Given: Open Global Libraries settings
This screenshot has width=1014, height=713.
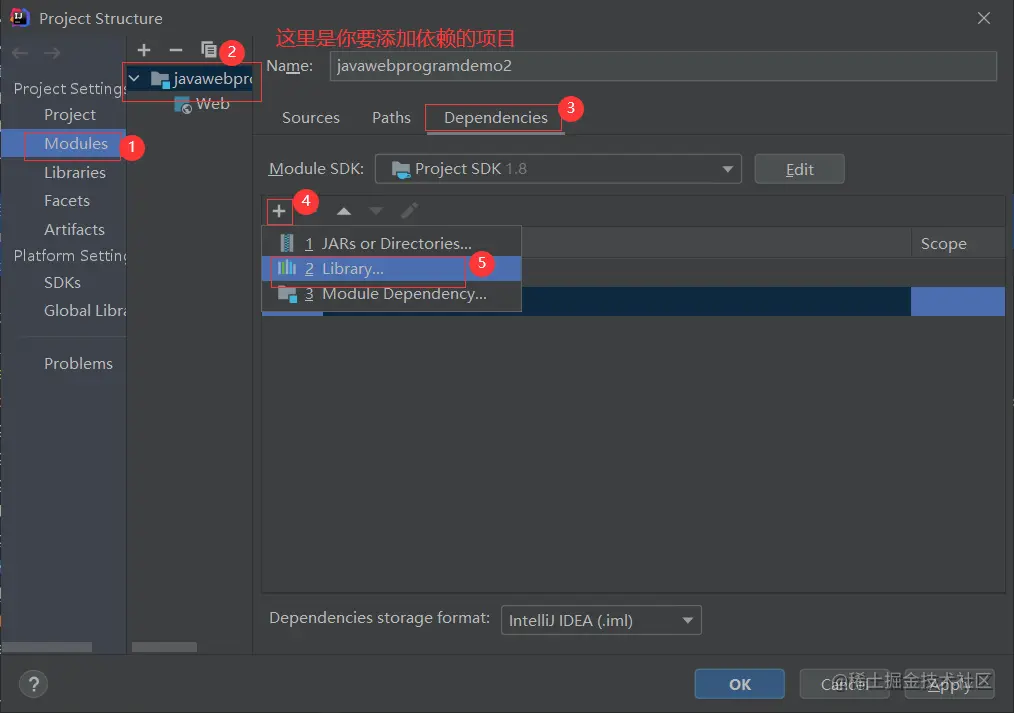Looking at the screenshot, I should [x=85, y=311].
